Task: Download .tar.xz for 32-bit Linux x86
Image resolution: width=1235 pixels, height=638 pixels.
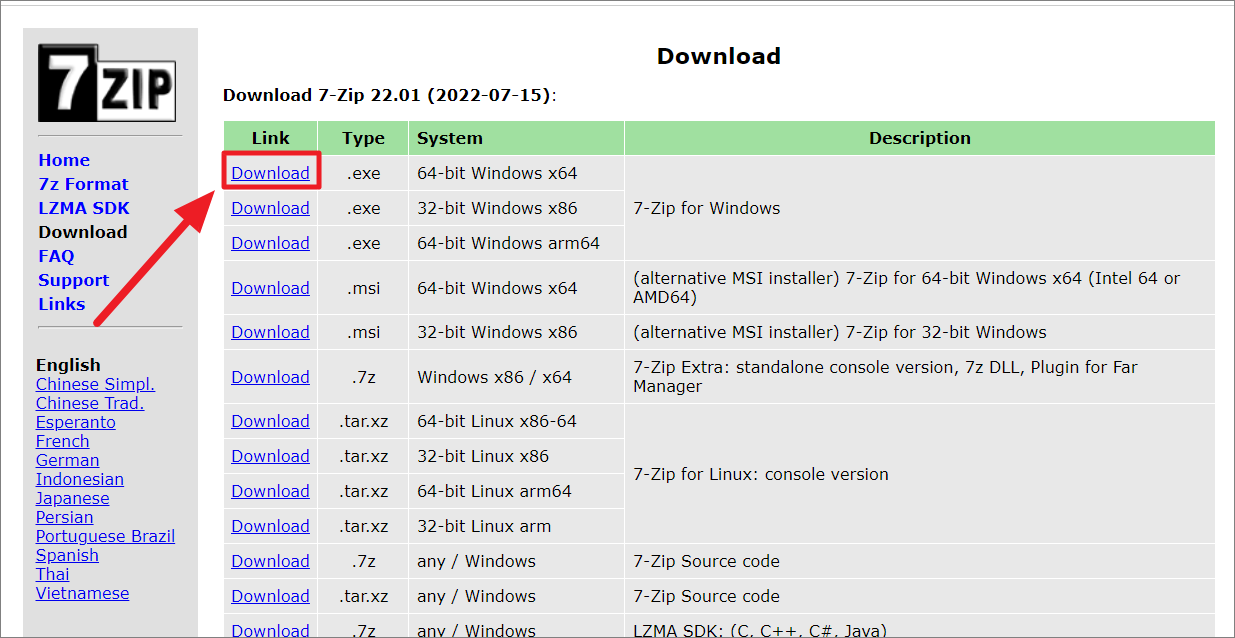Action: click(270, 456)
